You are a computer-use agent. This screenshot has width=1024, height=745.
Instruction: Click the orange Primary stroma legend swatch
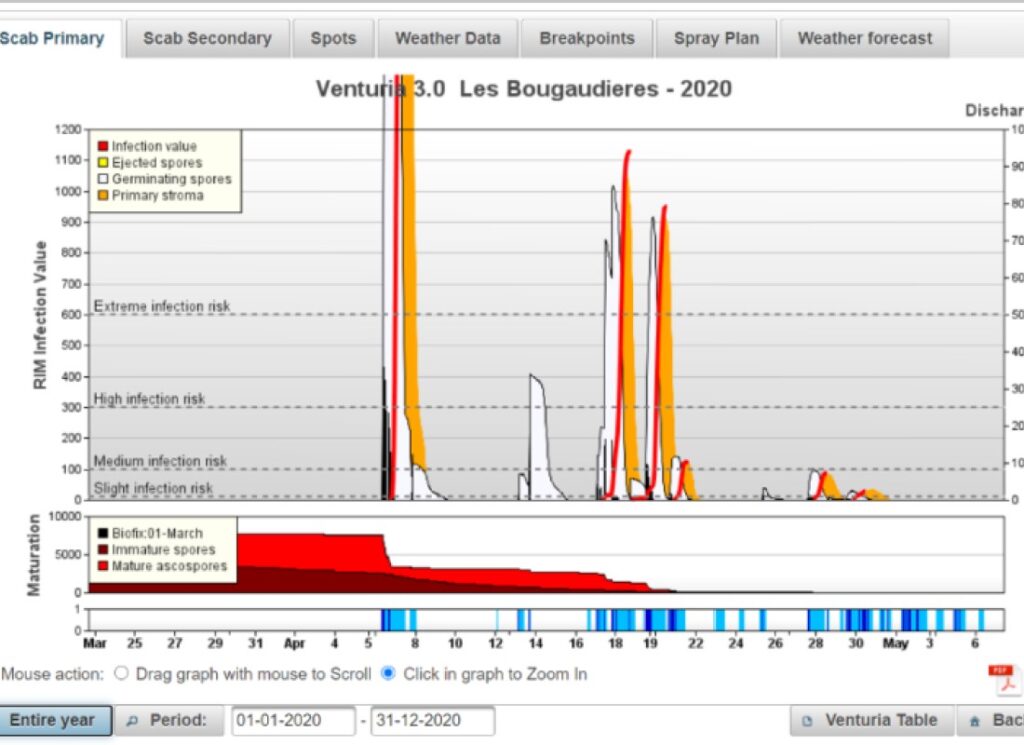coord(103,195)
